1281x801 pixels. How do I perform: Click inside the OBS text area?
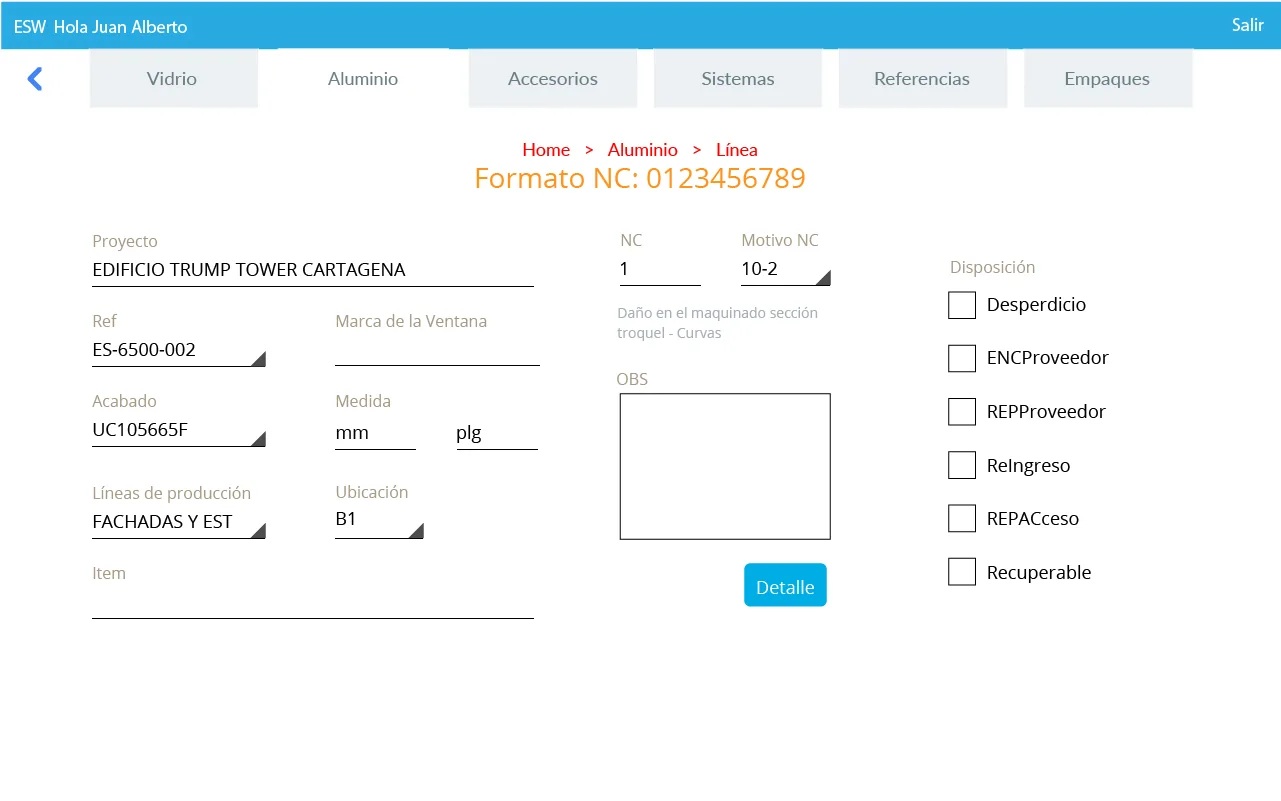coord(725,467)
